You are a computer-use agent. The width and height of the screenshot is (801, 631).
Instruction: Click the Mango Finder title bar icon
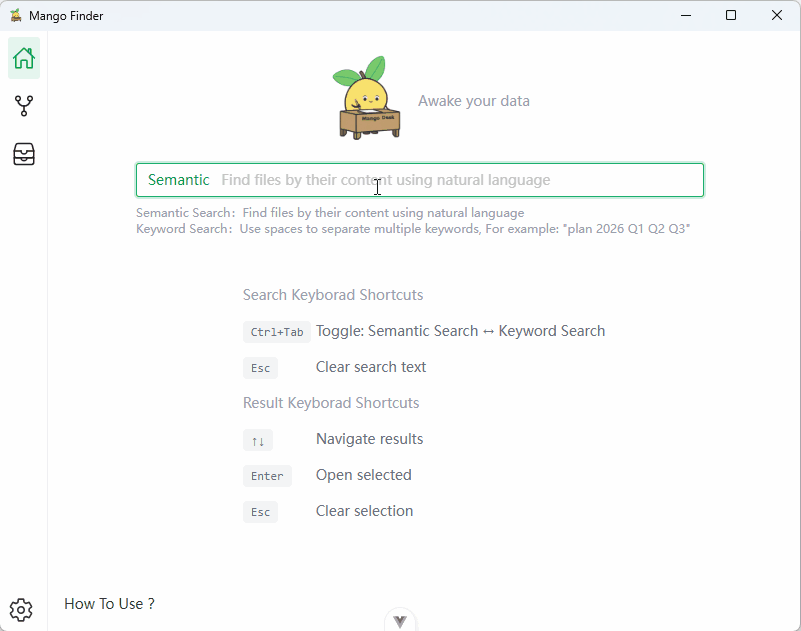coord(14,15)
